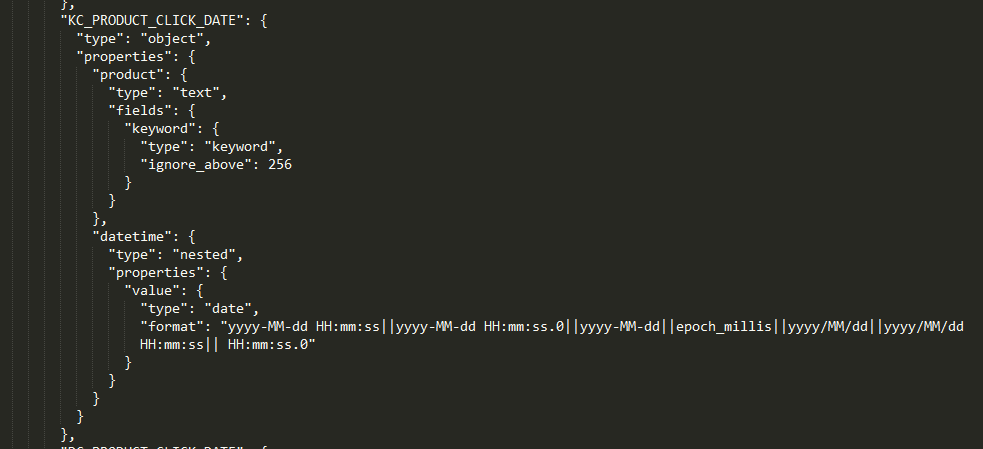Click the "keyword" type value string
This screenshot has height=449, width=983.
coord(240,147)
